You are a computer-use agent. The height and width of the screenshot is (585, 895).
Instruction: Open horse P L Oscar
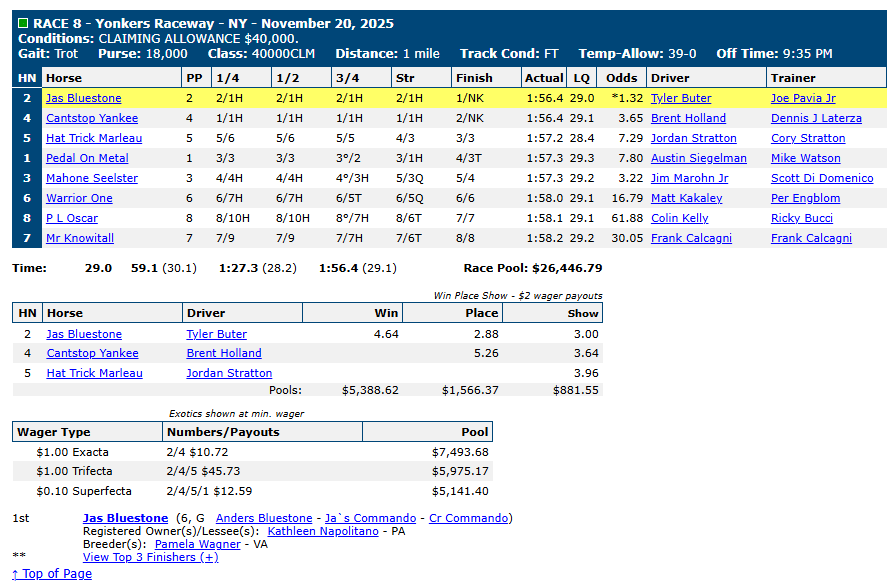point(73,218)
